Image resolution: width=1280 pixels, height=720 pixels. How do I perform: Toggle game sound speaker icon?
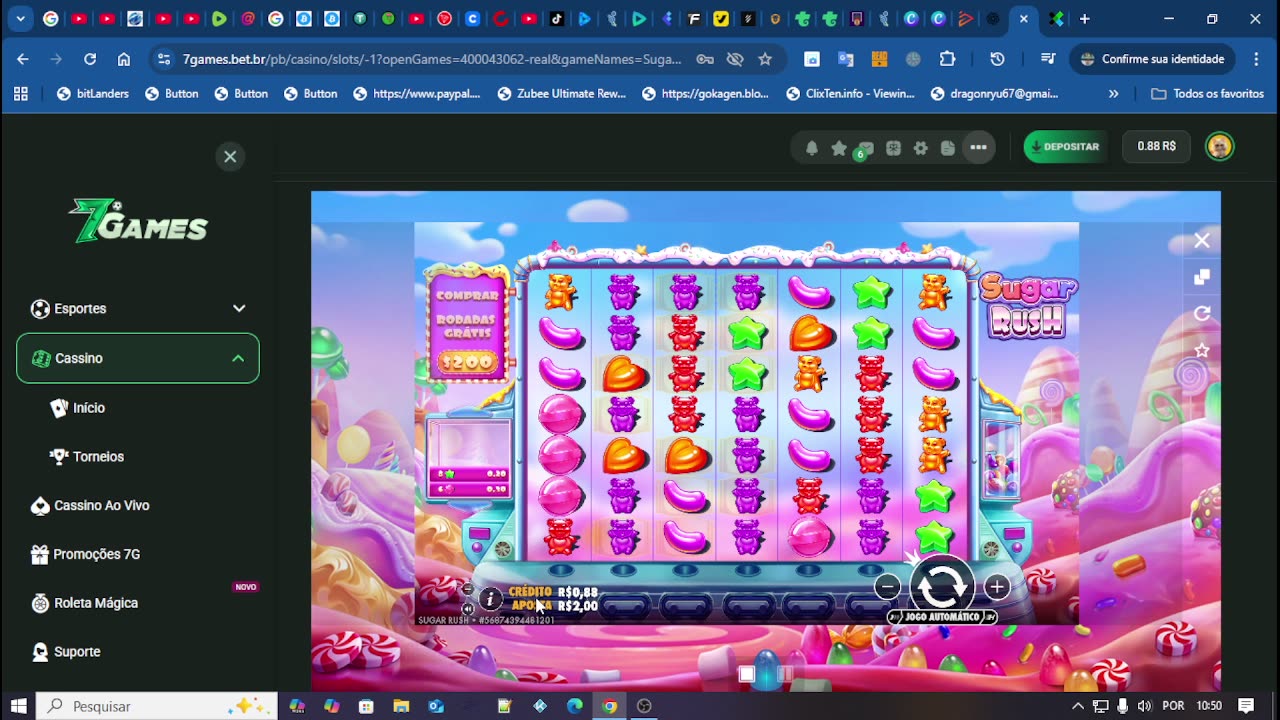tap(467, 608)
